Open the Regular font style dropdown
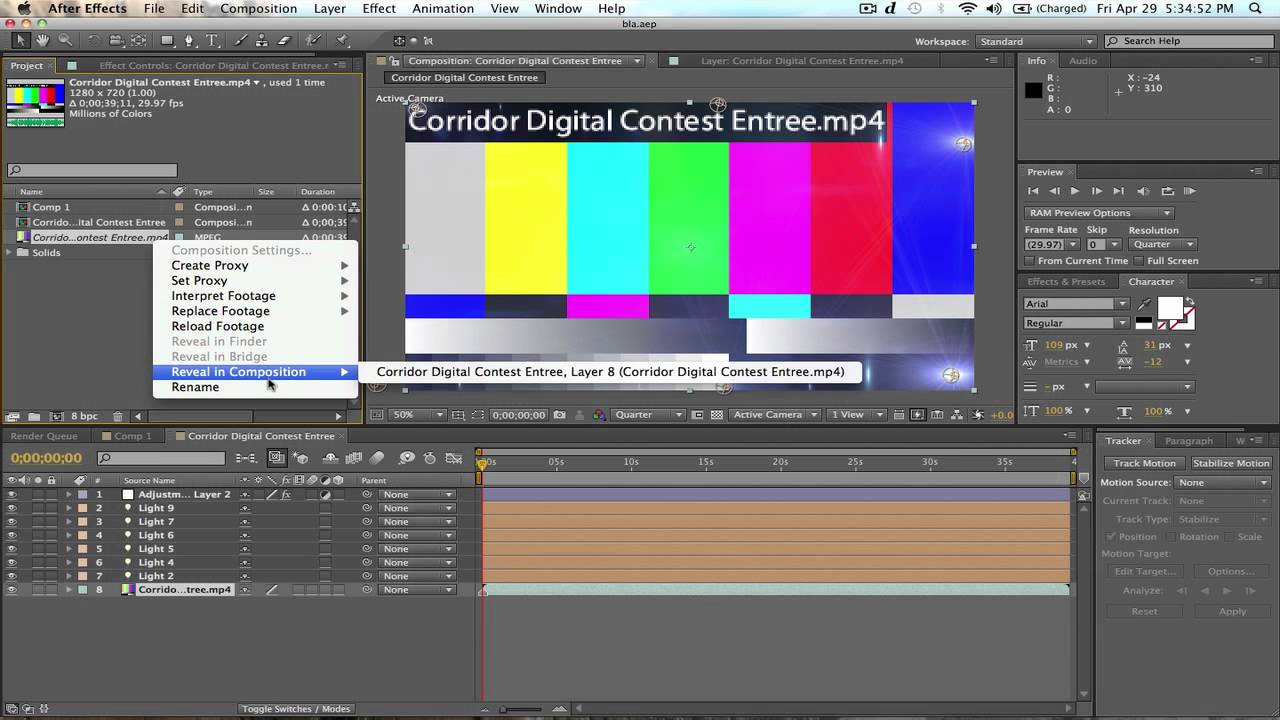This screenshot has width=1280, height=720. pos(1076,323)
